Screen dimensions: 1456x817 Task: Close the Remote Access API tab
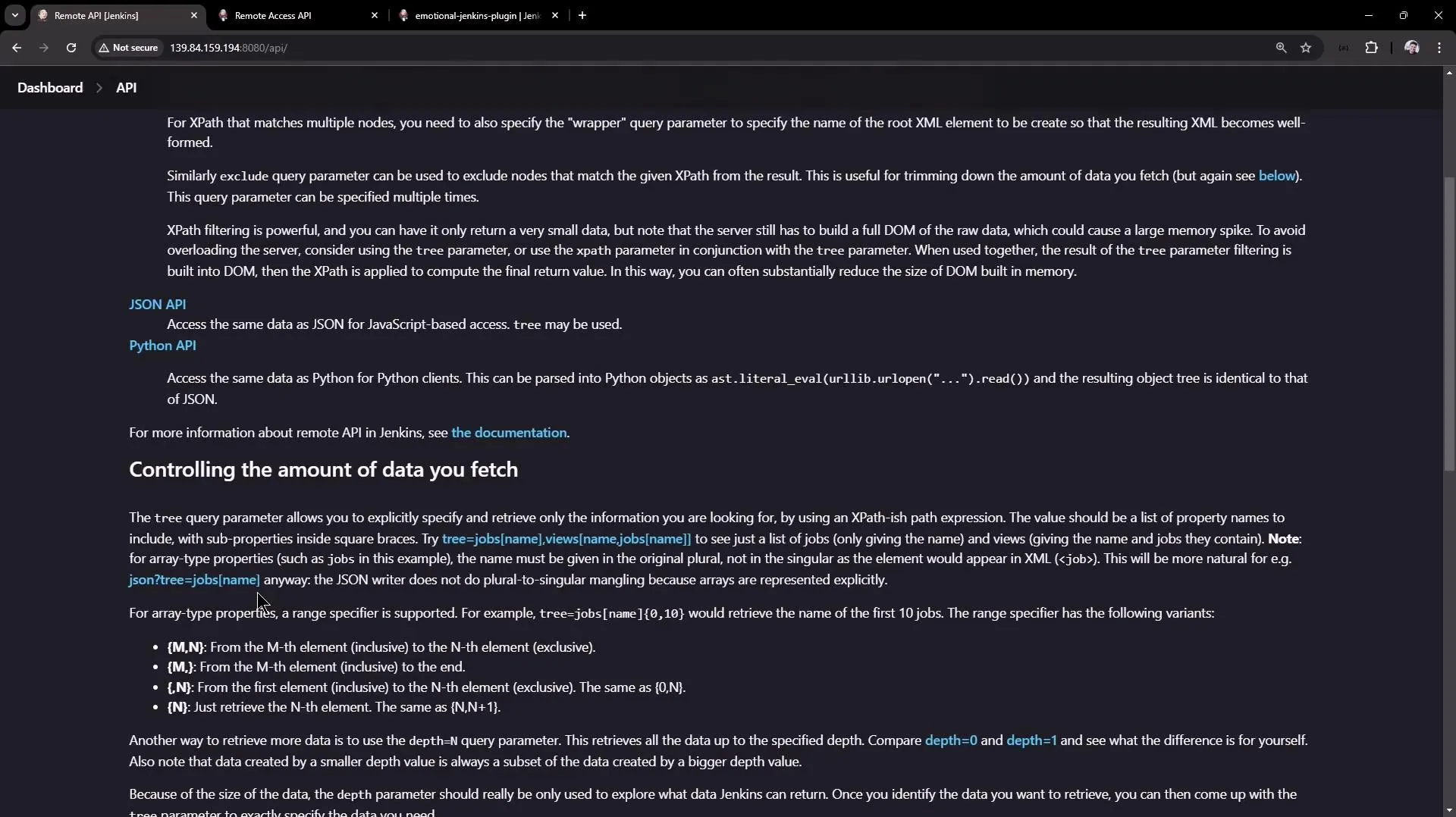tap(375, 15)
